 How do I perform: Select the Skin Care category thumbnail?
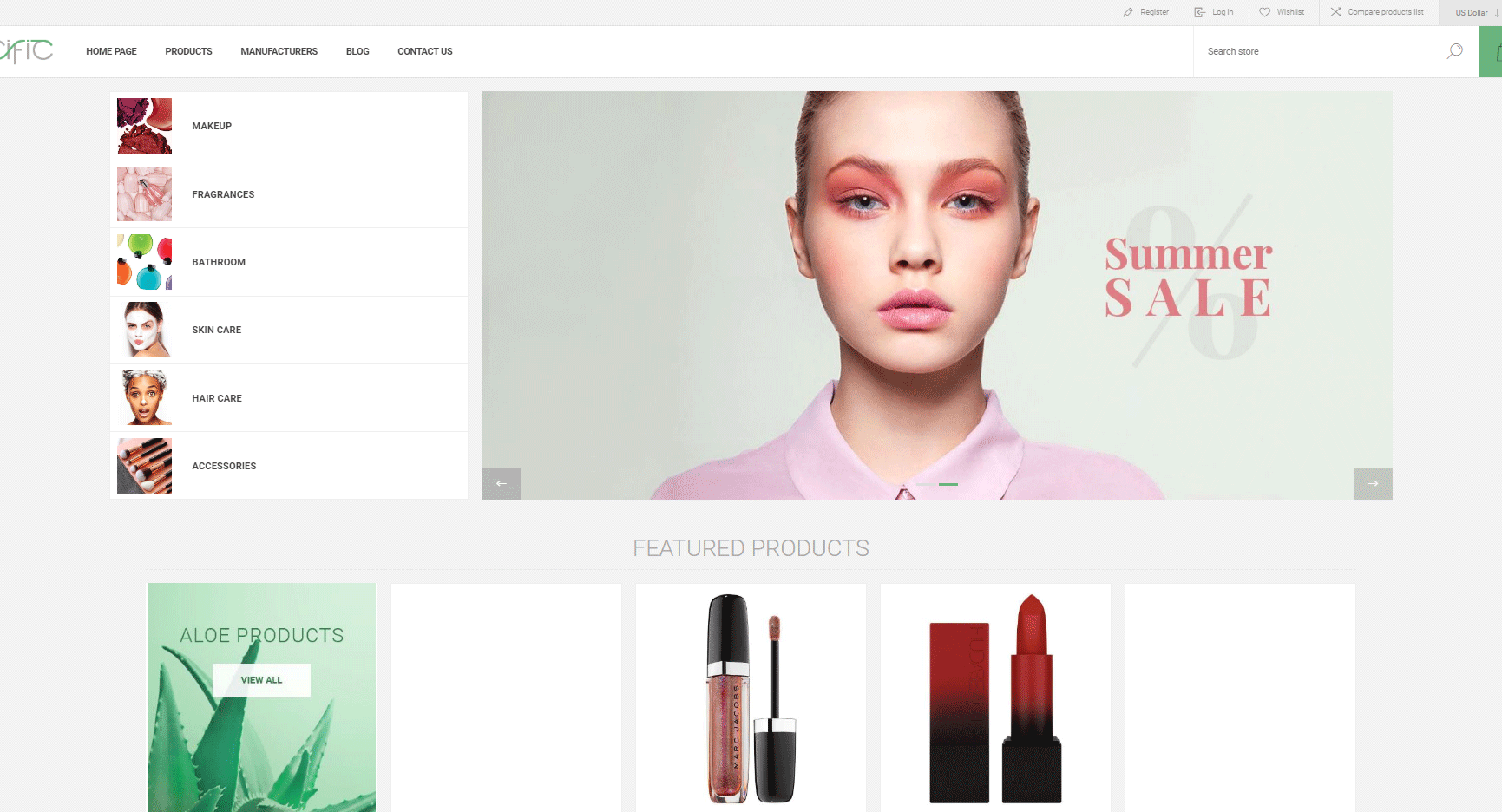144,330
